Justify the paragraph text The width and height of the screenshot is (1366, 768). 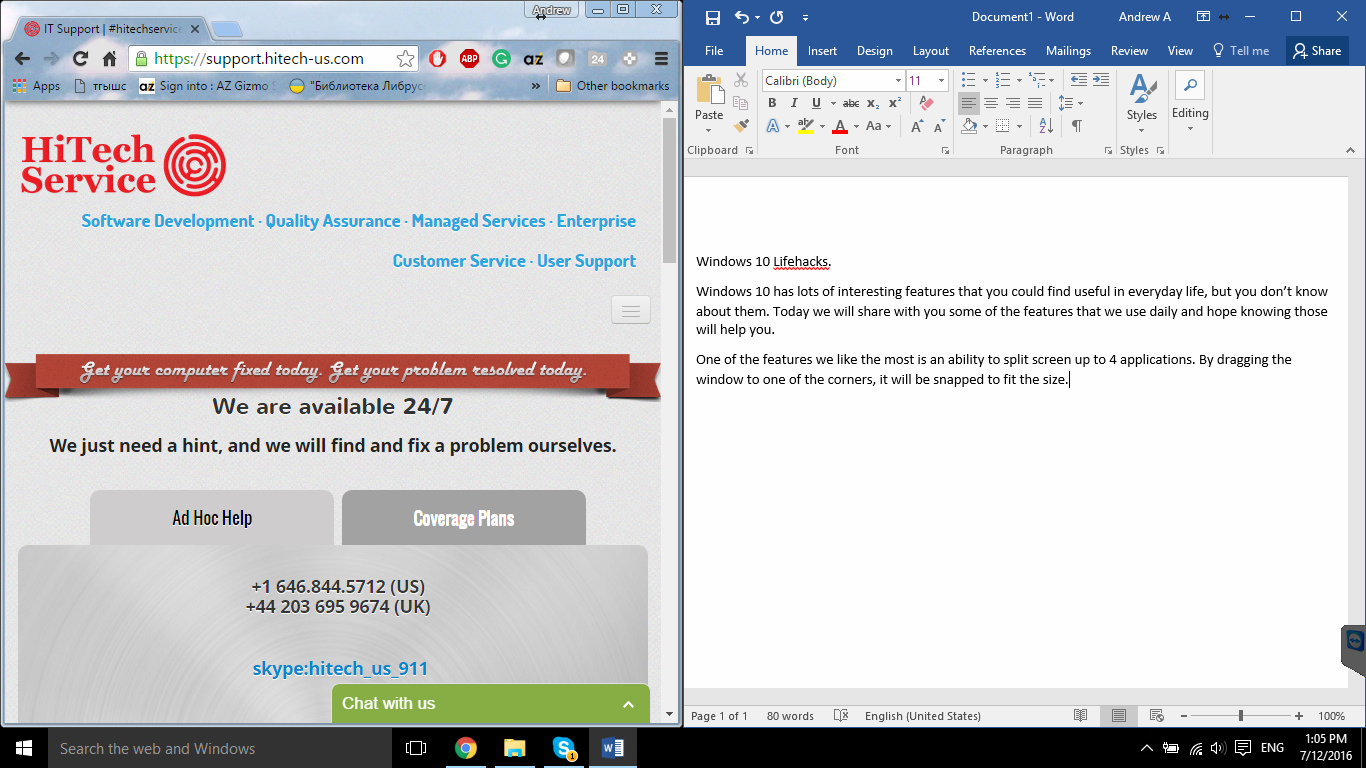coord(1034,103)
